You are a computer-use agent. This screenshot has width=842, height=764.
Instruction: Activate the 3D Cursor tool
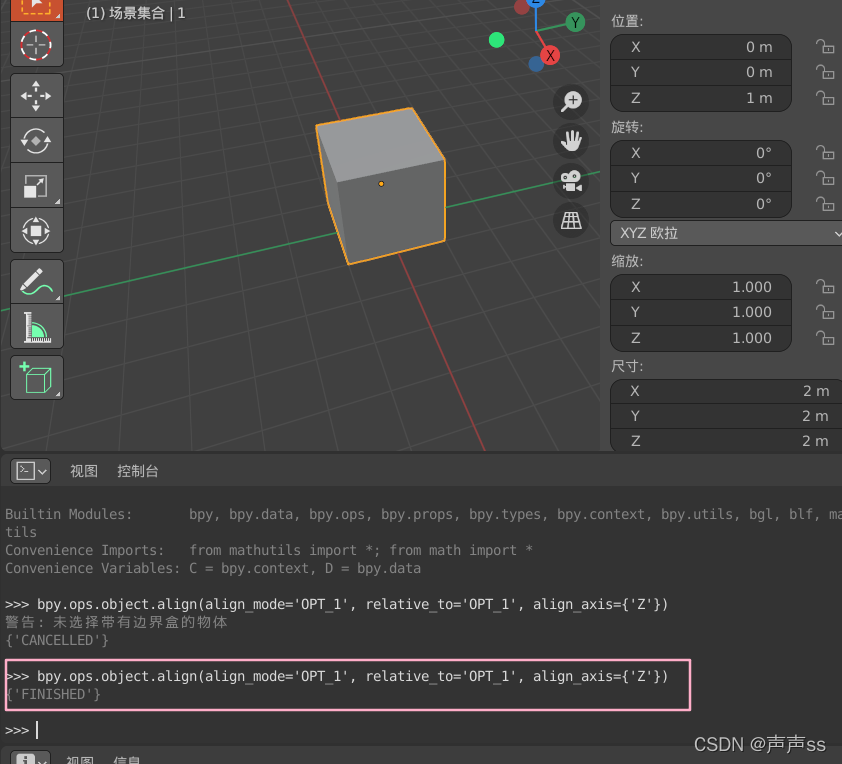coord(37,45)
